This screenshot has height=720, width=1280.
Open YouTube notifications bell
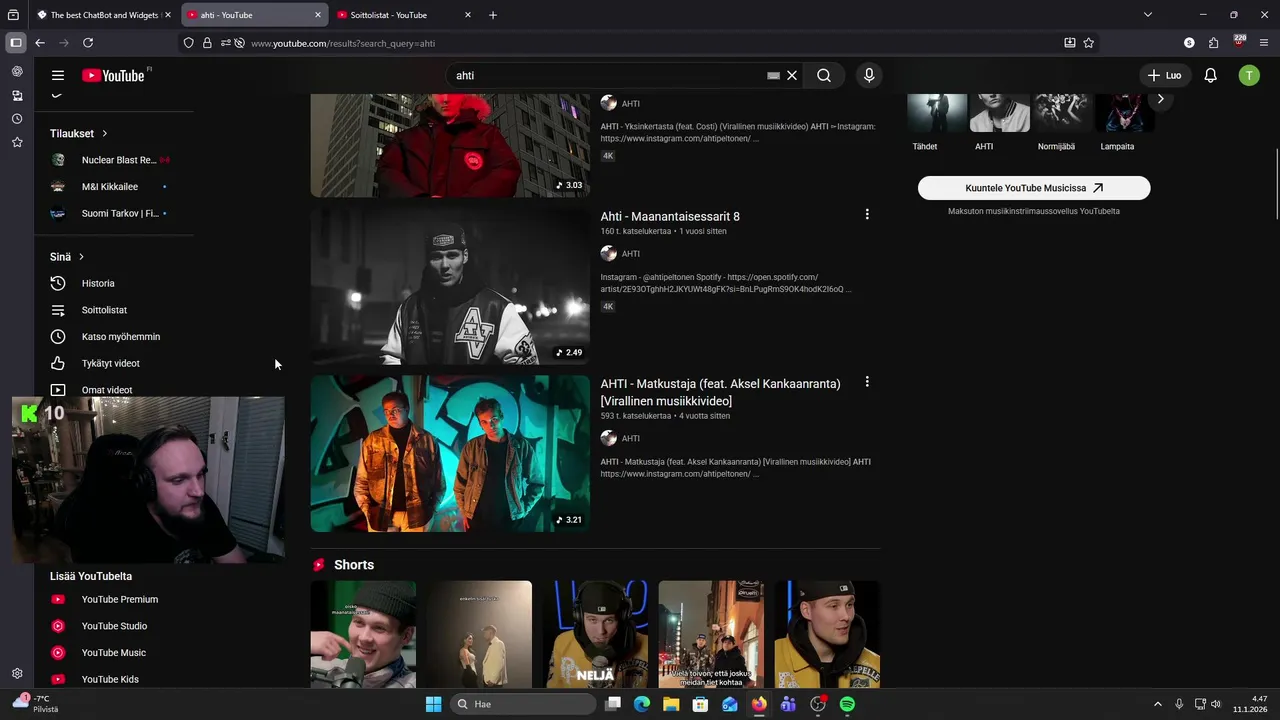pos(1210,75)
